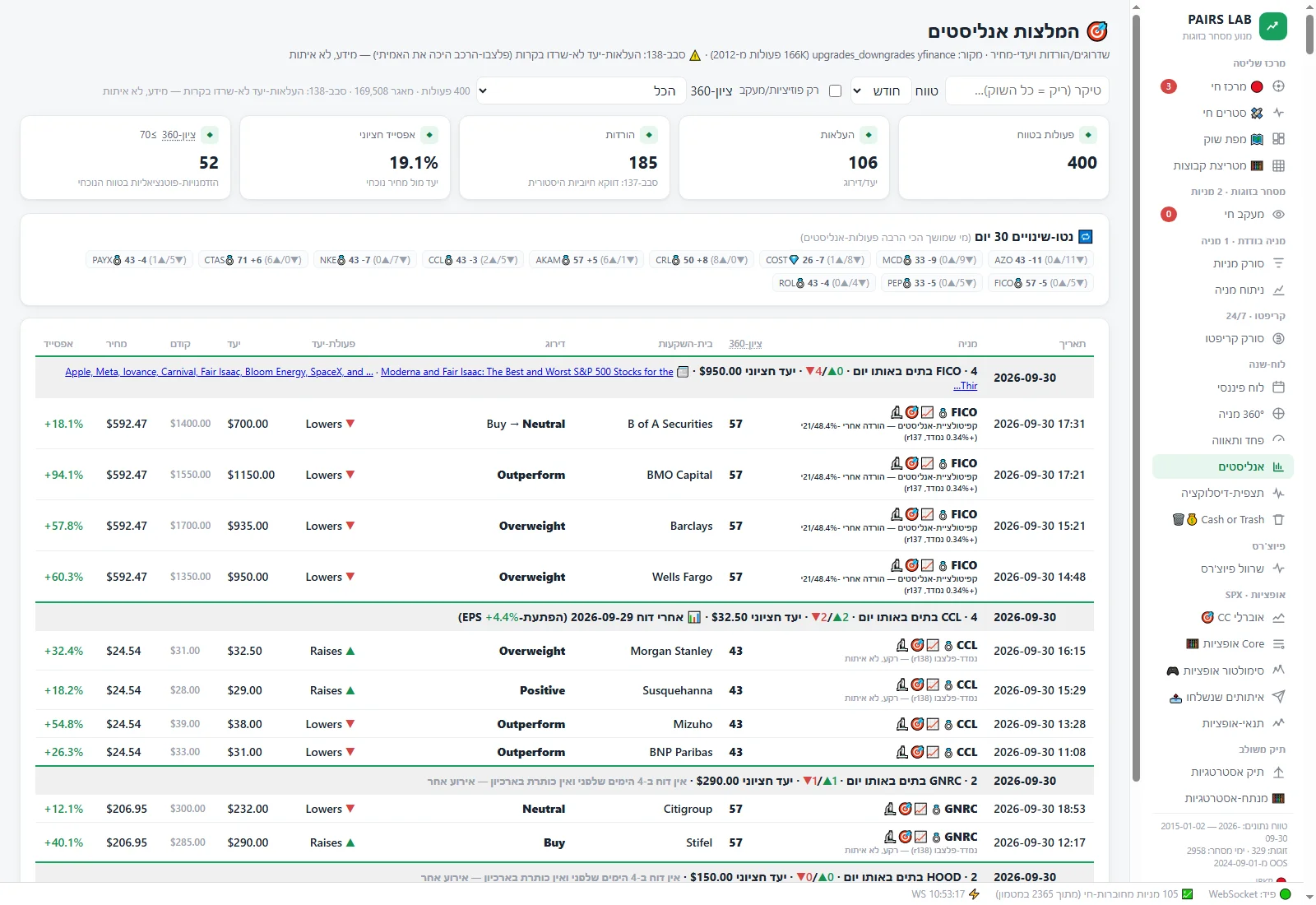
Task: Open the Apple, Meta, Iovance news link
Action: [x=219, y=372]
